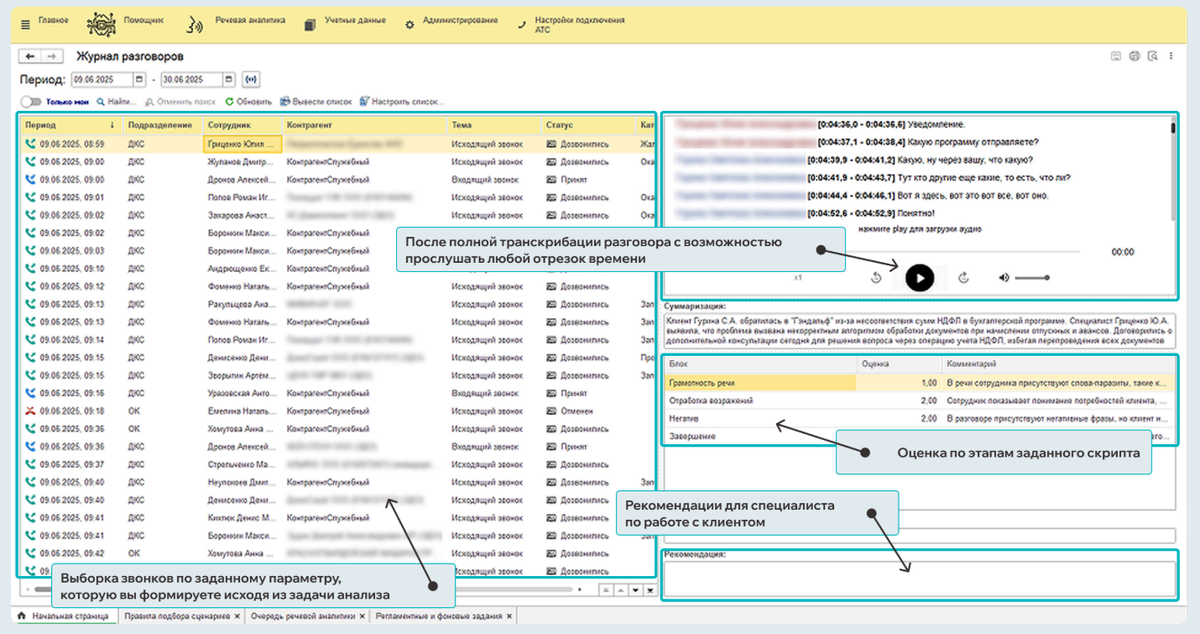
Task: Play the call audio recording
Action: click(920, 277)
